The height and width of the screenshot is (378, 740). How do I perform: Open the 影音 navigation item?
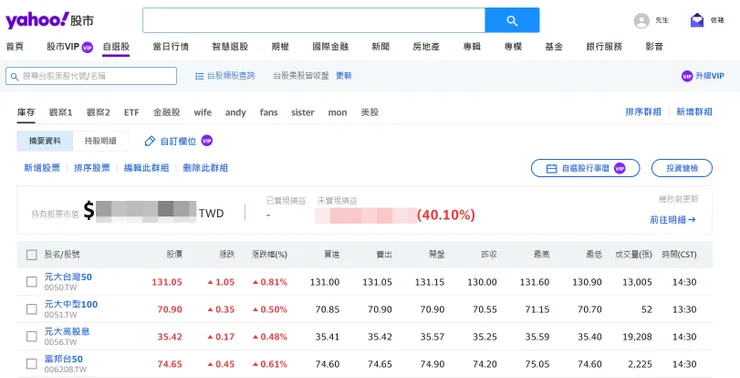pyautogui.click(x=654, y=47)
